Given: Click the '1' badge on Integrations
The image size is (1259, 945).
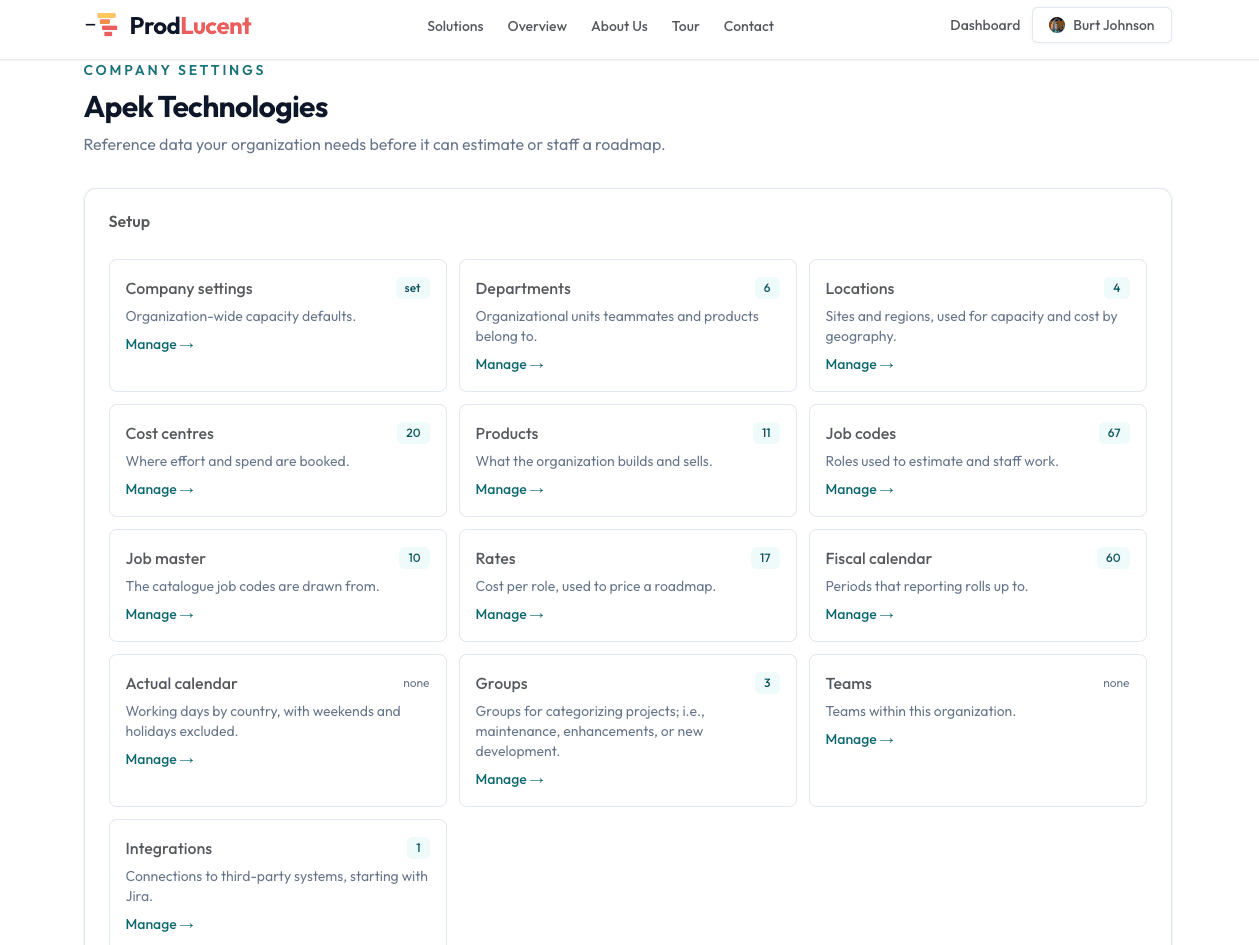Looking at the screenshot, I should pyautogui.click(x=418, y=848).
